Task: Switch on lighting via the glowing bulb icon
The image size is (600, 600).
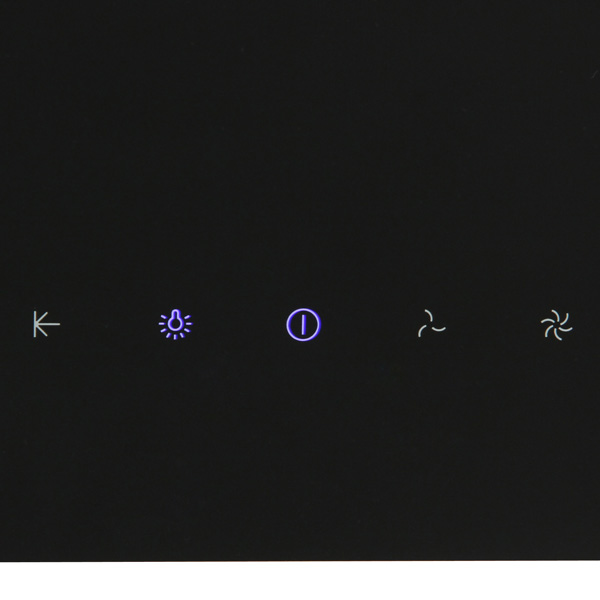Action: [x=176, y=324]
